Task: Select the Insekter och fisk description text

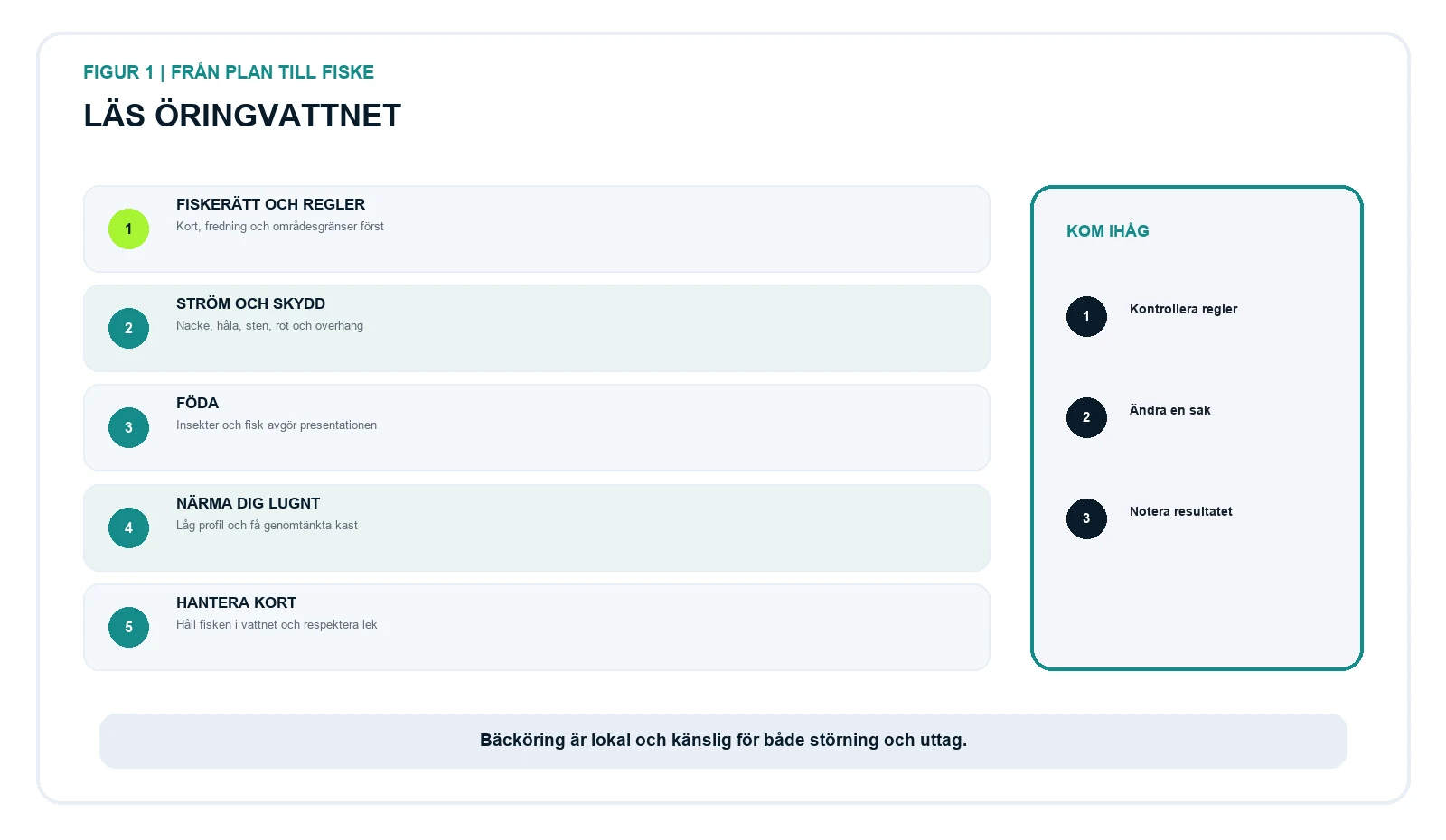Action: click(x=277, y=425)
